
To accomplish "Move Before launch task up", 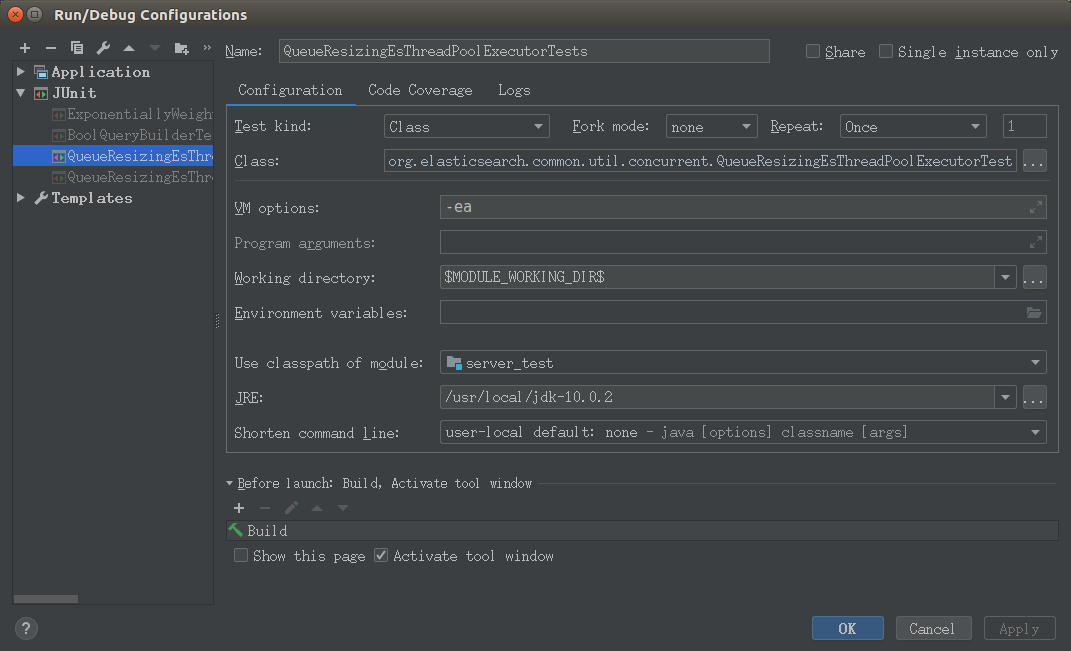I will point(317,508).
